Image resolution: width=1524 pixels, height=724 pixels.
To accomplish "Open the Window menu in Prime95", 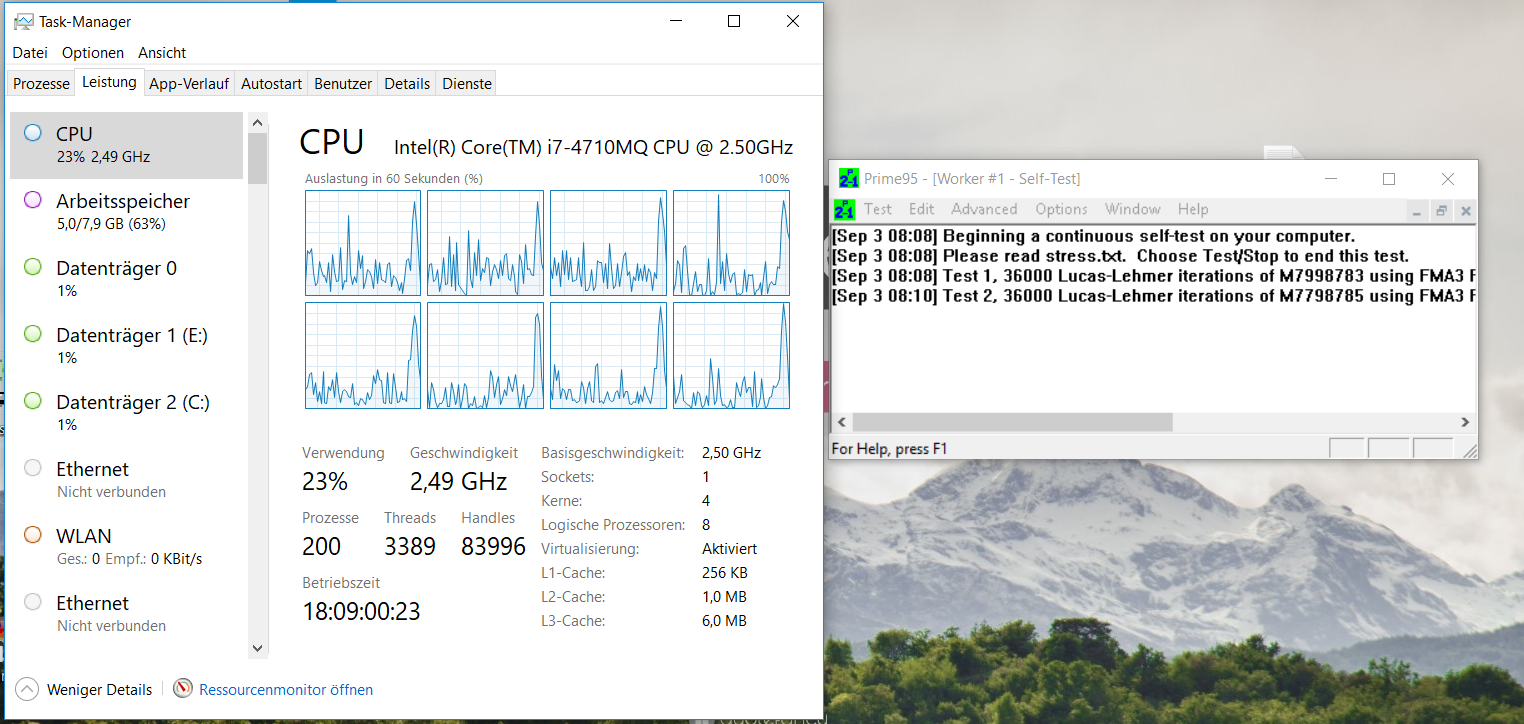I will (x=1132, y=209).
